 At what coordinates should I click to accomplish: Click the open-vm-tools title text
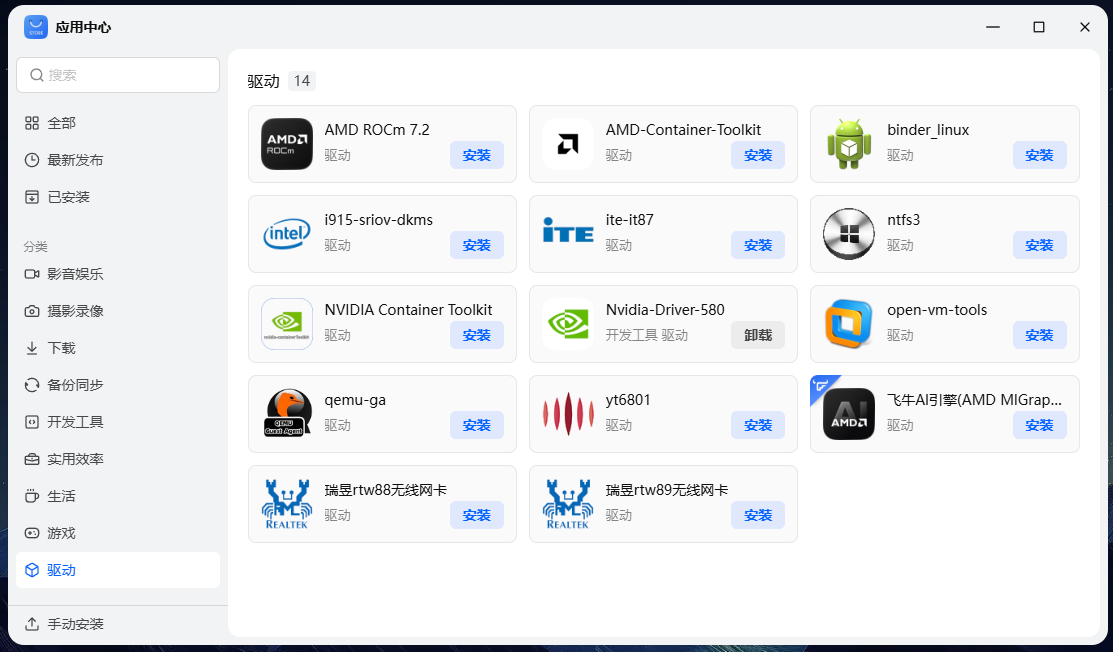[937, 310]
